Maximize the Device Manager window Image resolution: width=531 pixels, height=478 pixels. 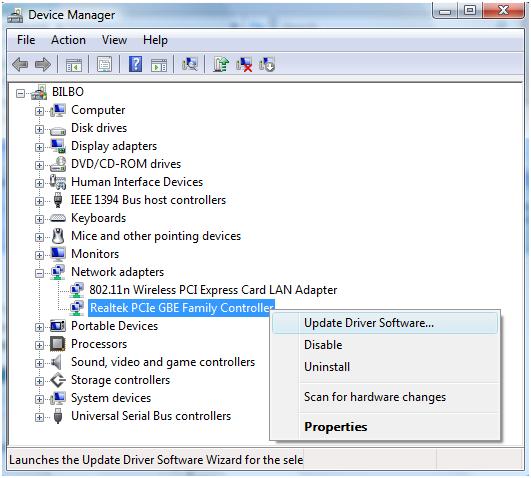(x=469, y=11)
